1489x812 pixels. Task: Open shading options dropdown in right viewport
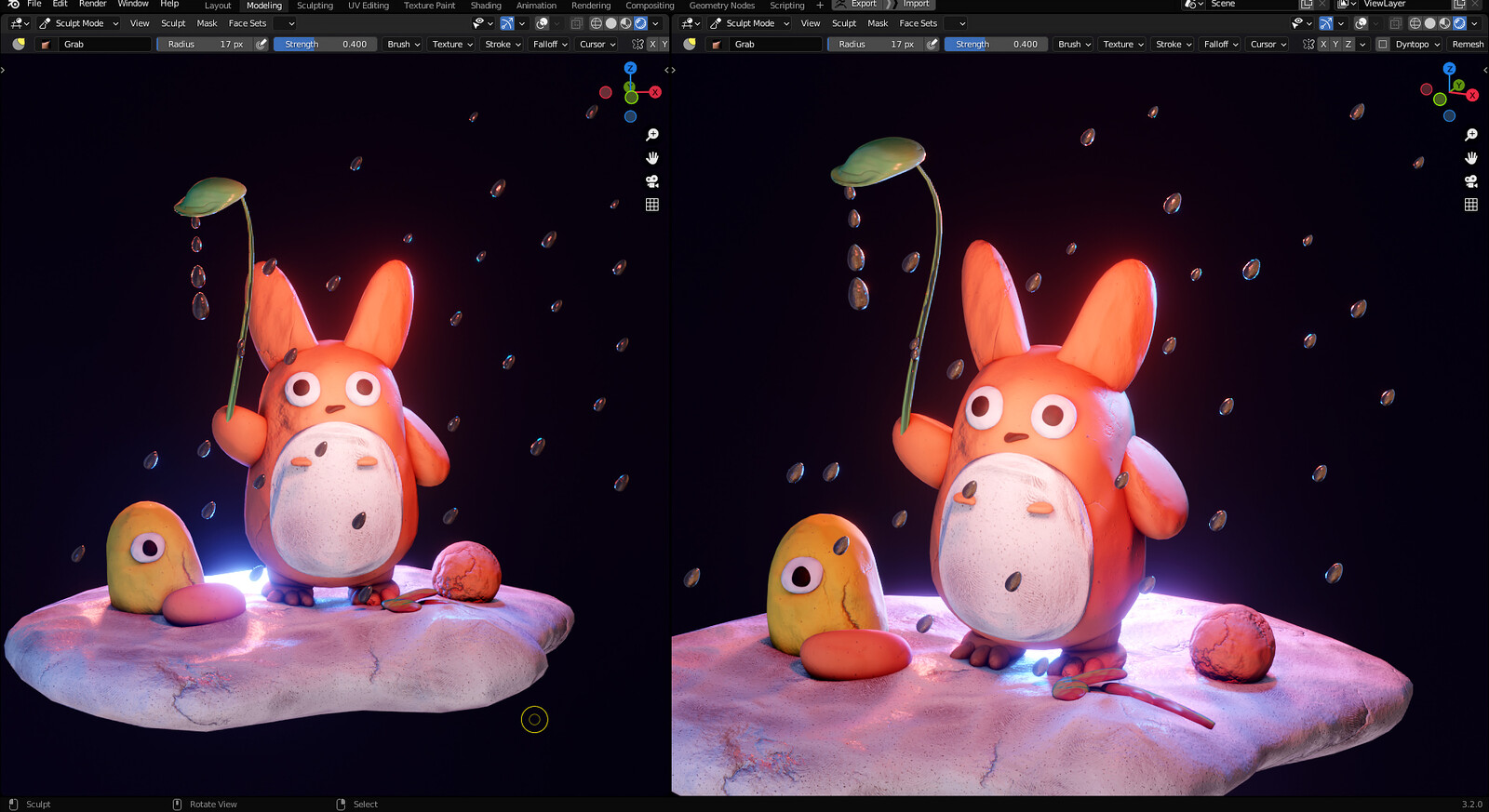pyautogui.click(x=1474, y=23)
